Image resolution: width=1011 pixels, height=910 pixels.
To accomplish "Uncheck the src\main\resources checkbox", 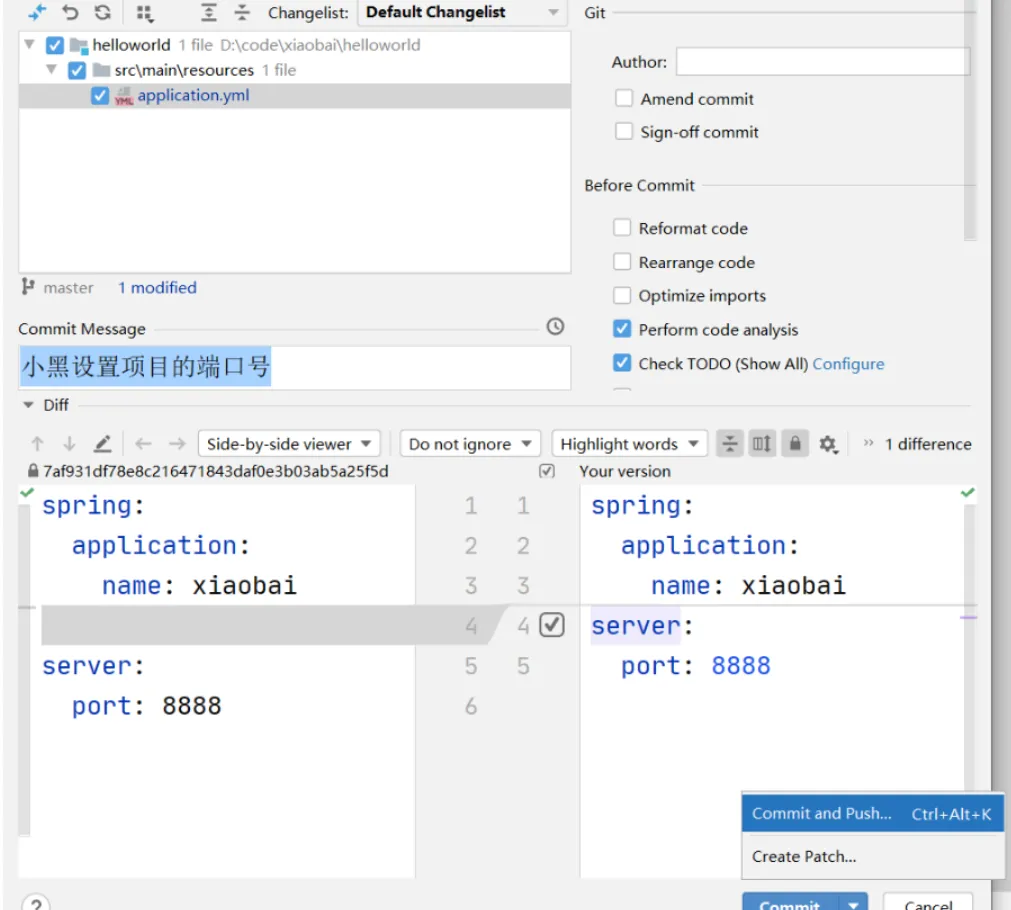I will [77, 70].
